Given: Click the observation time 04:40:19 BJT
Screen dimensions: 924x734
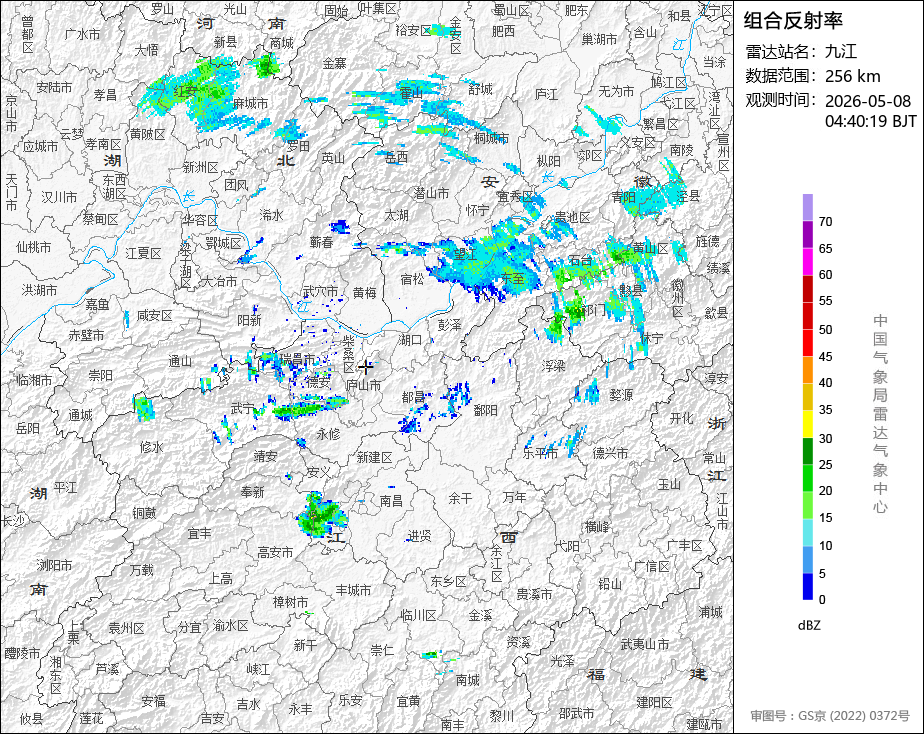Looking at the screenshot, I should 871,121.
